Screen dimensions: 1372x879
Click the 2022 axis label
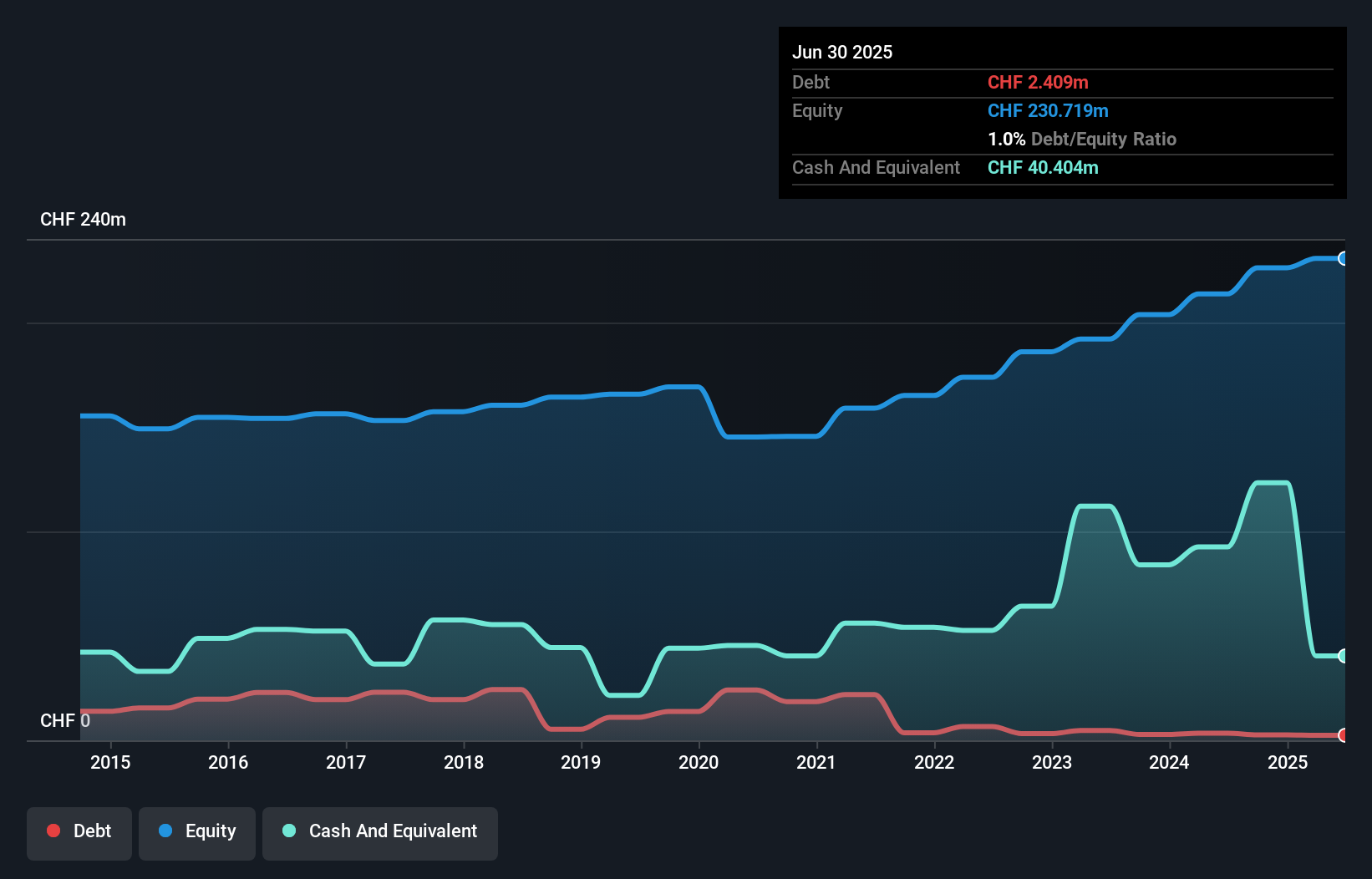click(934, 762)
